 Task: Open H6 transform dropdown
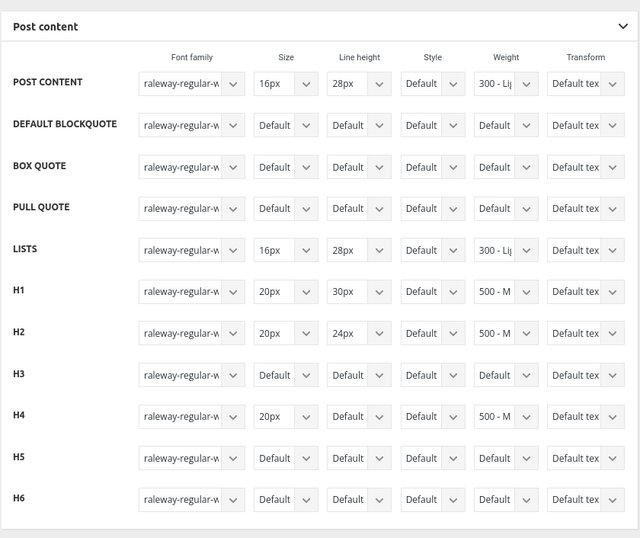pos(586,500)
